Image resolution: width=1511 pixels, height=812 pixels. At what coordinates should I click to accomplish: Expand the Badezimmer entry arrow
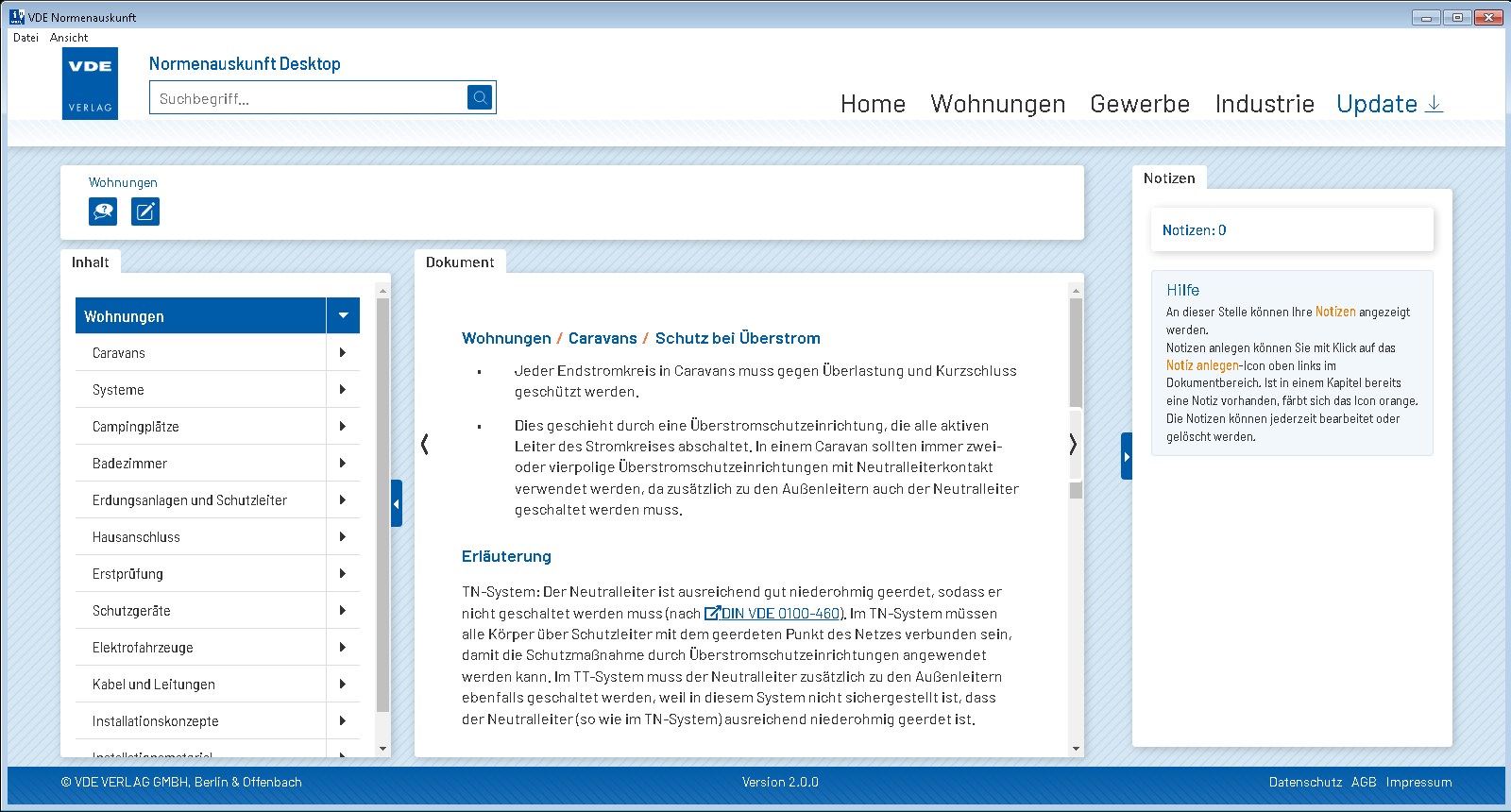(343, 463)
